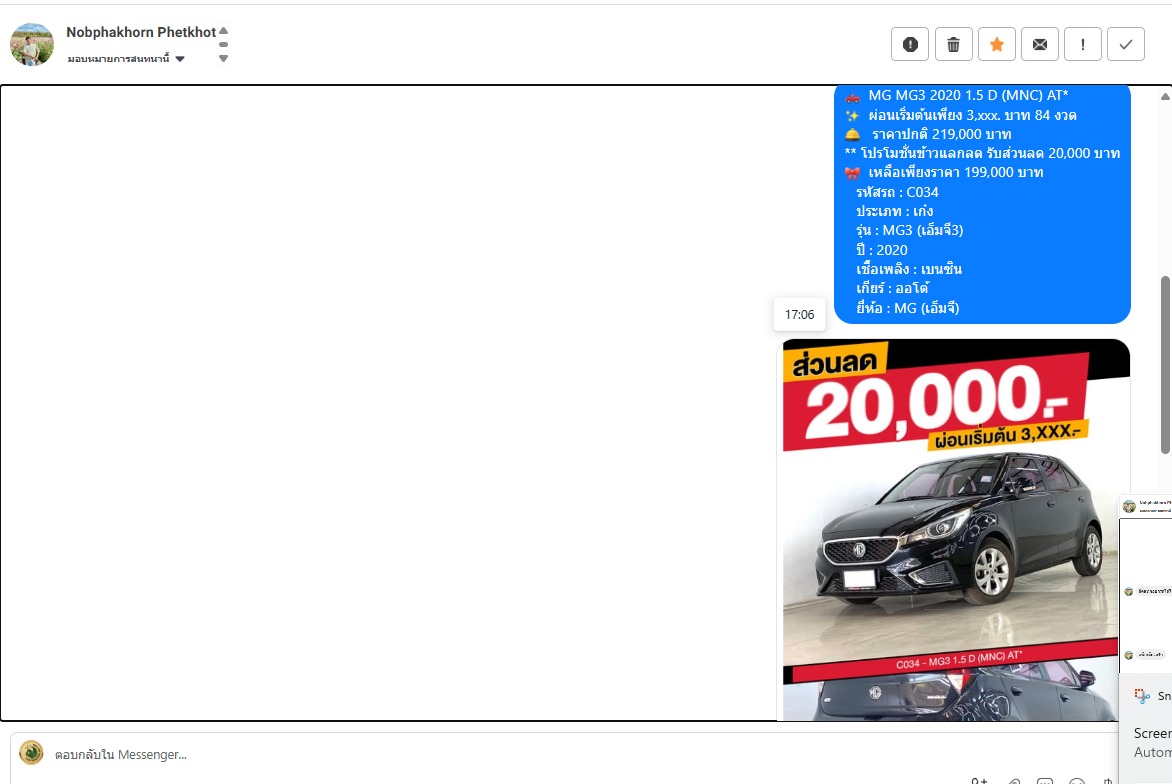Click the ผ่อนเริ่มต้นเพียง 3,xxx บาท 84 งวด line
Screen dimensions: 1172x784
960,115
